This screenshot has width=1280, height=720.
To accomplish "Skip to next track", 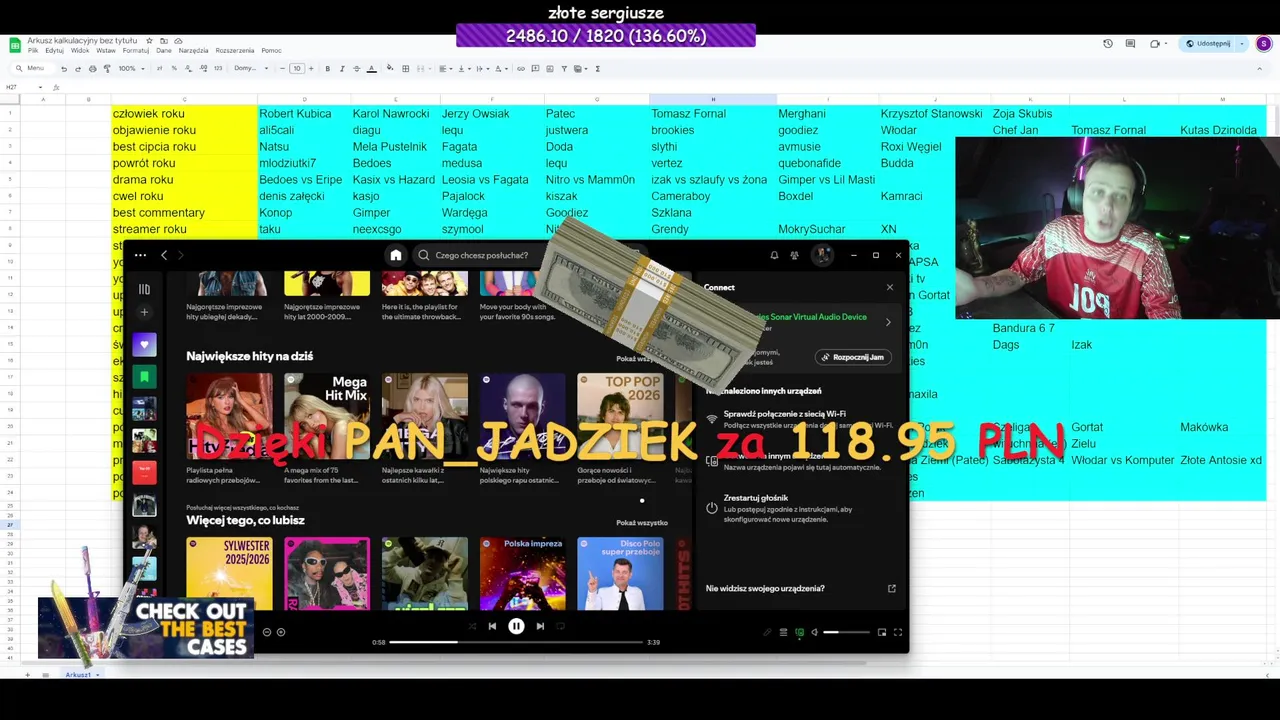I will 540,626.
